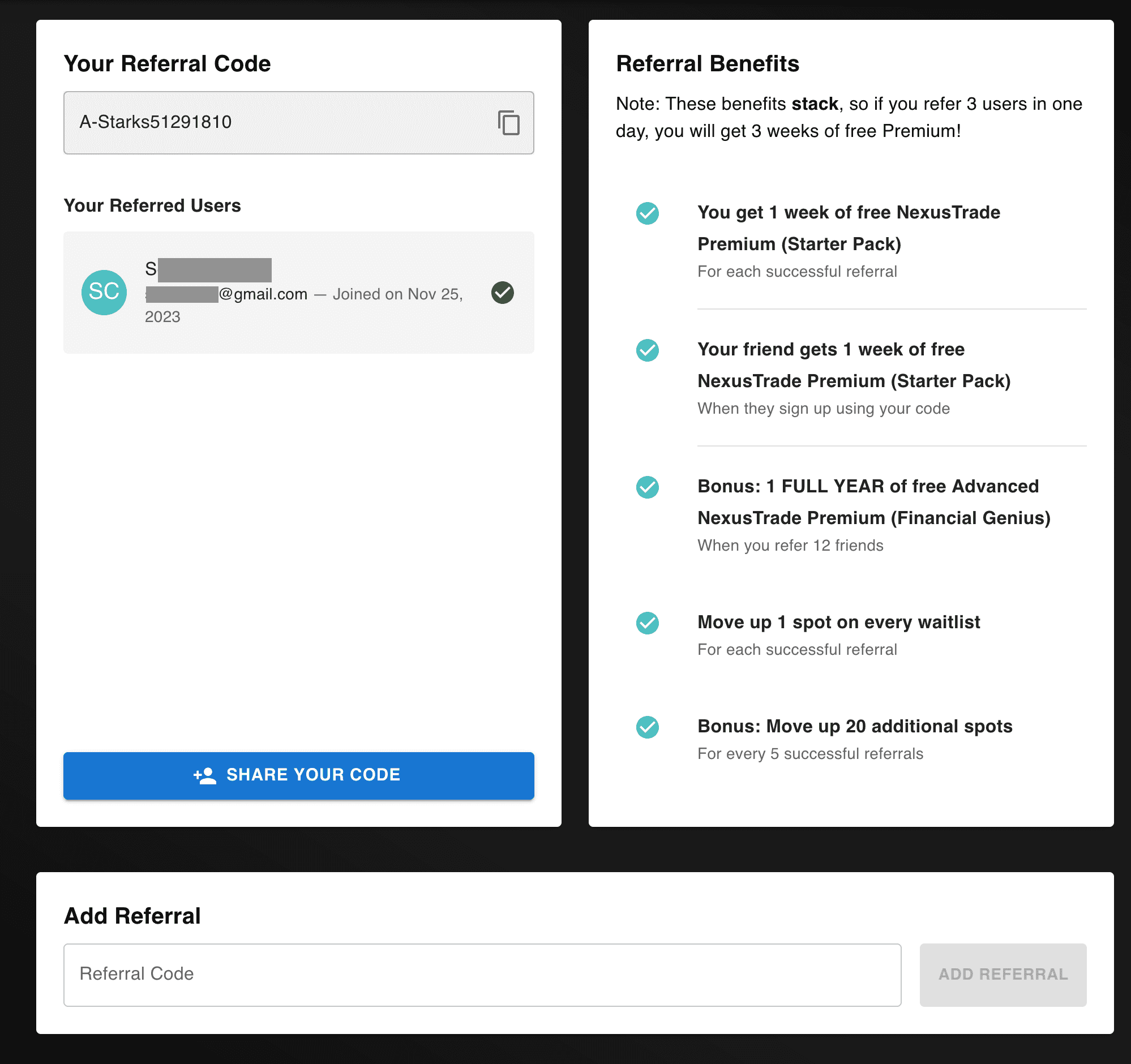Select the Your Referral Code section title
Viewport: 1131px width, 1064px height.
[167, 63]
